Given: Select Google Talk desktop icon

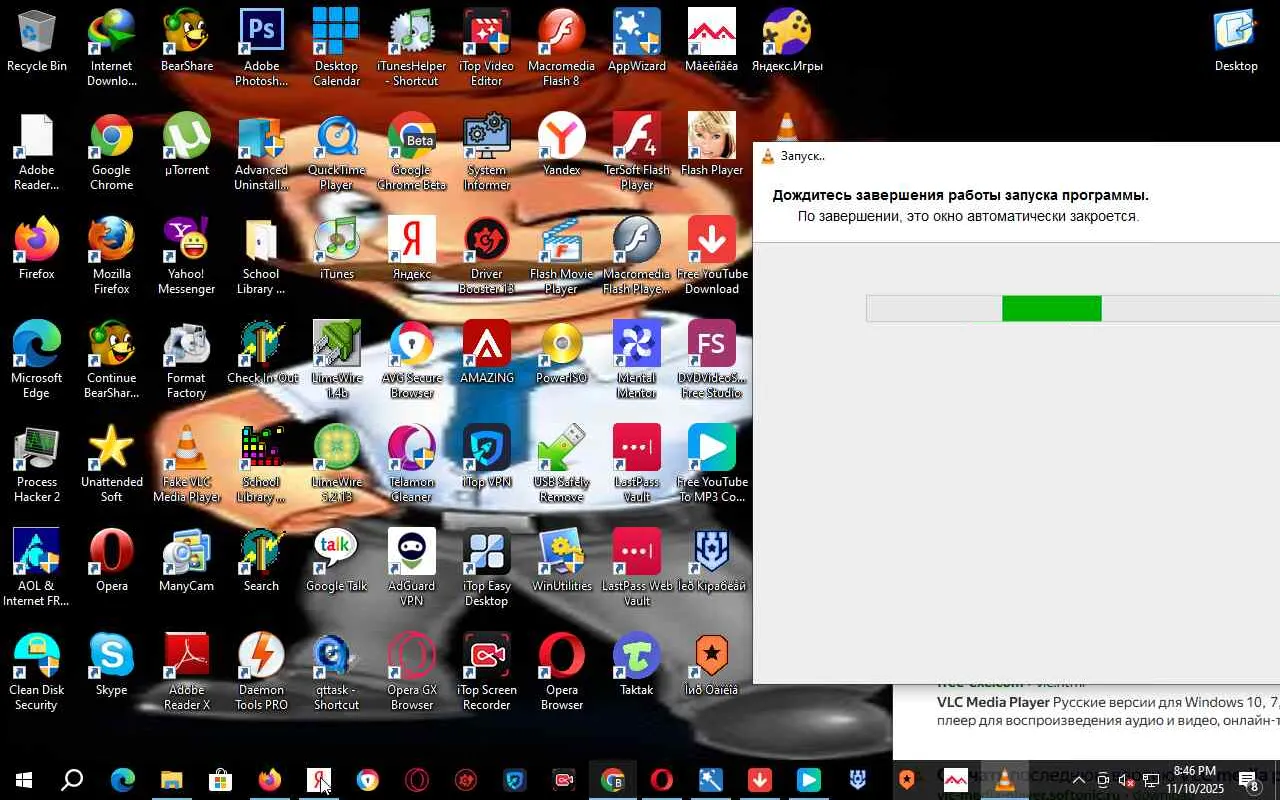Looking at the screenshot, I should (337, 562).
